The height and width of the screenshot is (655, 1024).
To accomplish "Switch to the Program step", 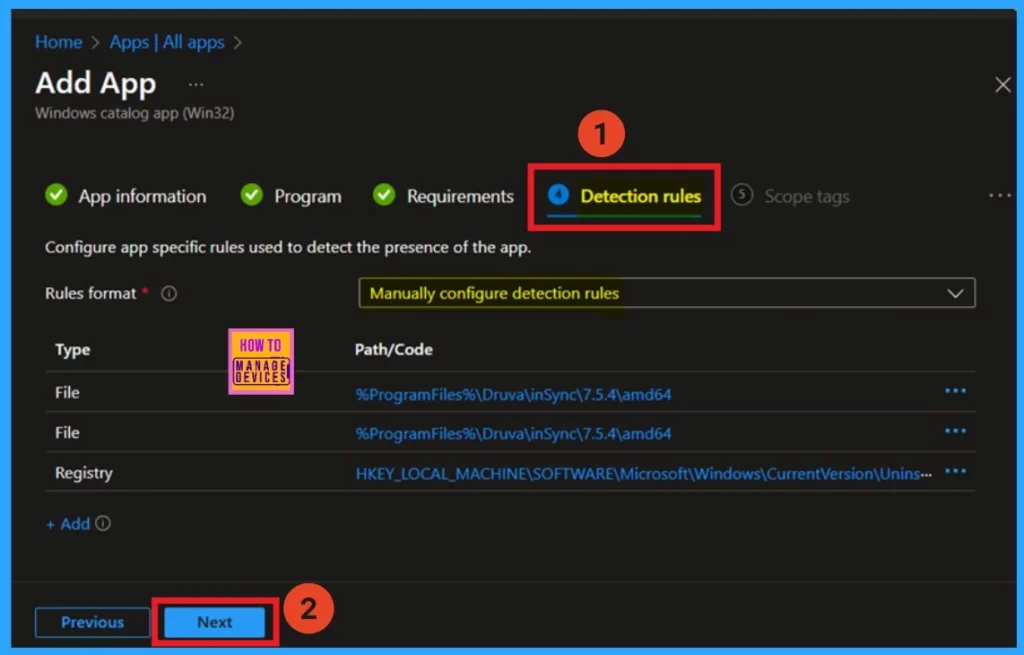I will click(291, 196).
